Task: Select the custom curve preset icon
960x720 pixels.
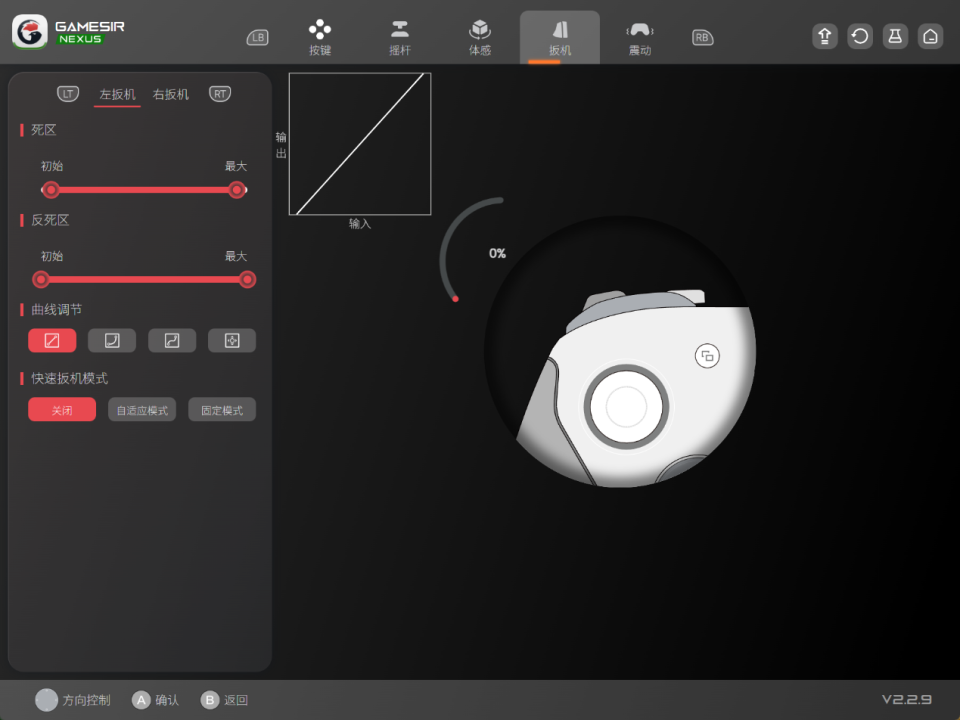Action: coord(232,341)
